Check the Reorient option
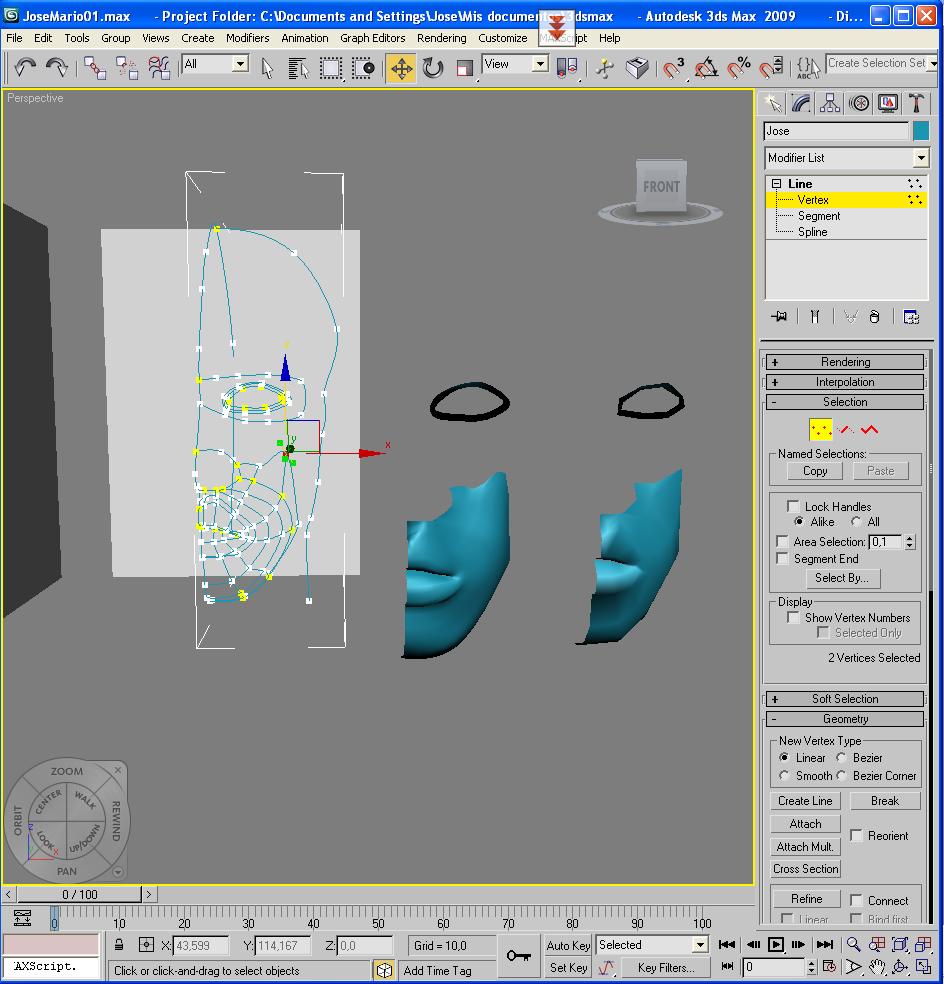Viewport: 944px width, 984px height. coord(856,835)
